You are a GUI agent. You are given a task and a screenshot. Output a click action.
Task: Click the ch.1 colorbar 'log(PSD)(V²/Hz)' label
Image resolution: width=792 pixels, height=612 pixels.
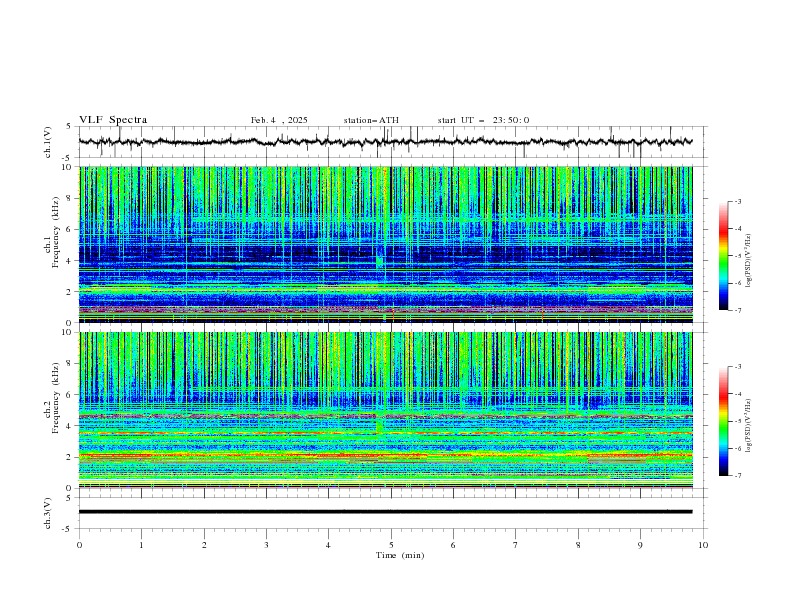click(749, 261)
